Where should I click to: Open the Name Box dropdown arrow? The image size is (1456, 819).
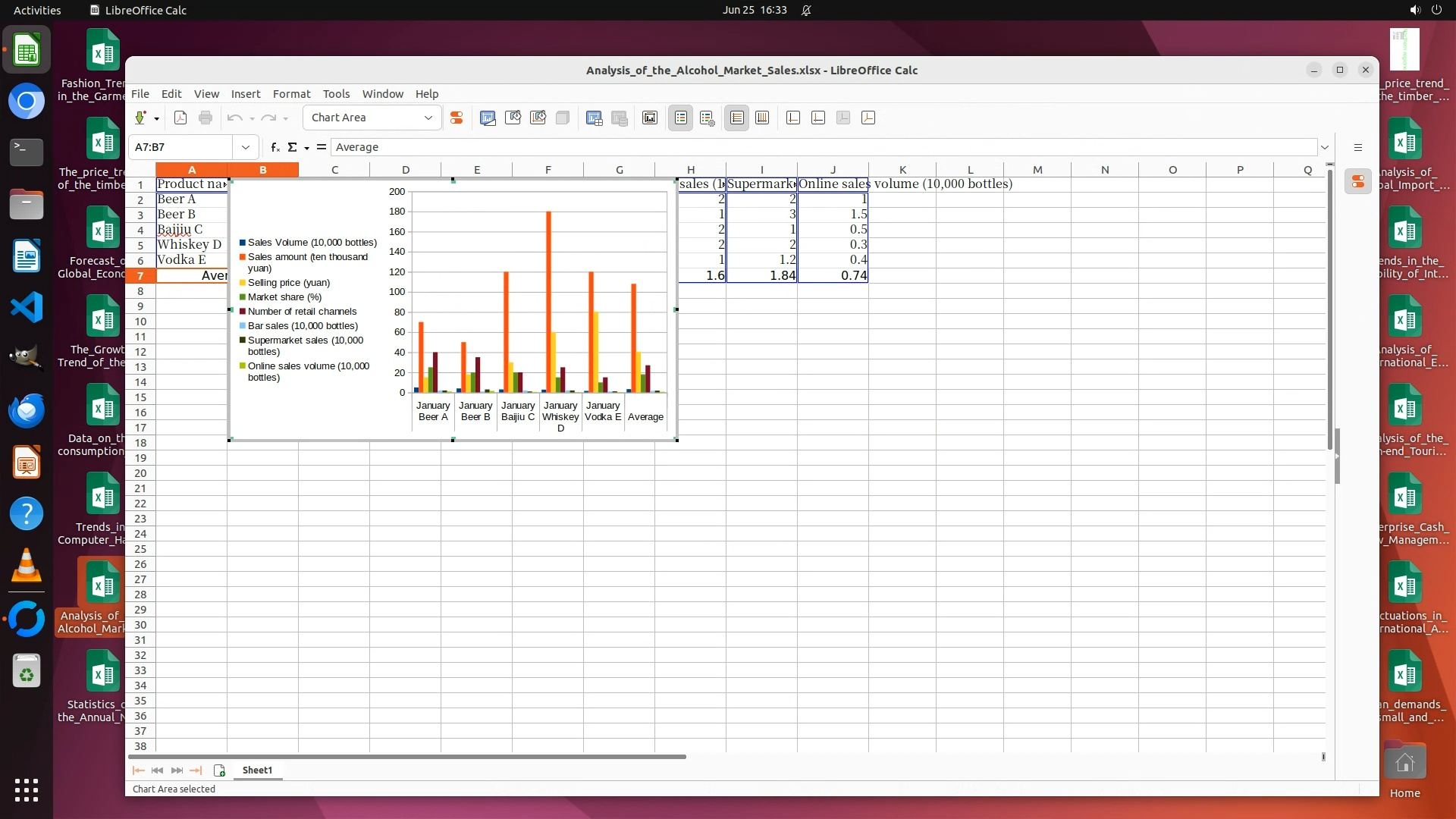point(245,147)
